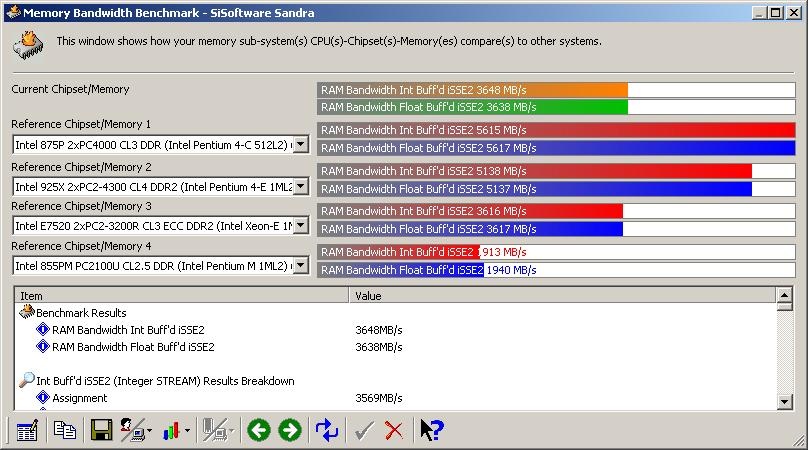The image size is (808, 450).
Task: Click the window description text
Action: 329,41
